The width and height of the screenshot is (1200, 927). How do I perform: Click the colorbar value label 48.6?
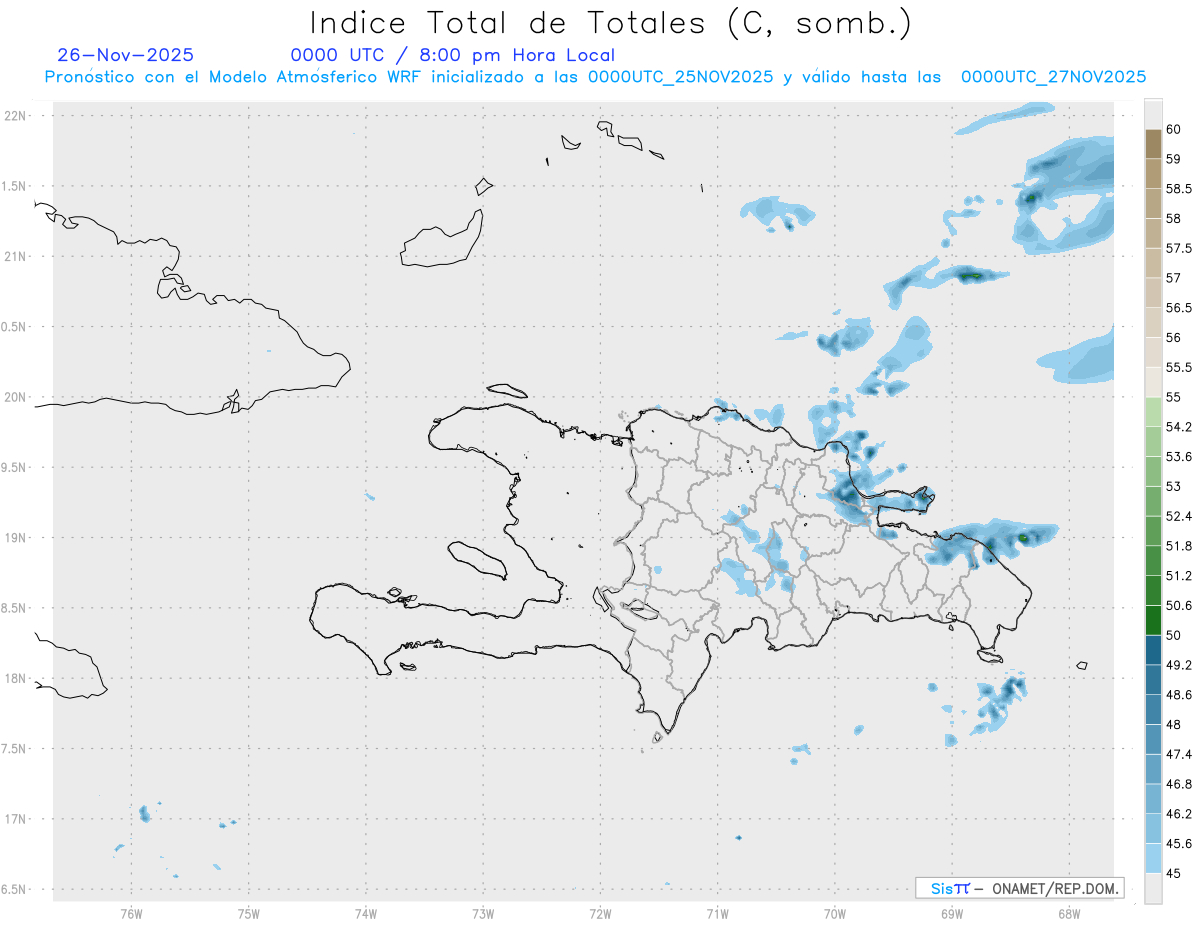tap(1179, 695)
